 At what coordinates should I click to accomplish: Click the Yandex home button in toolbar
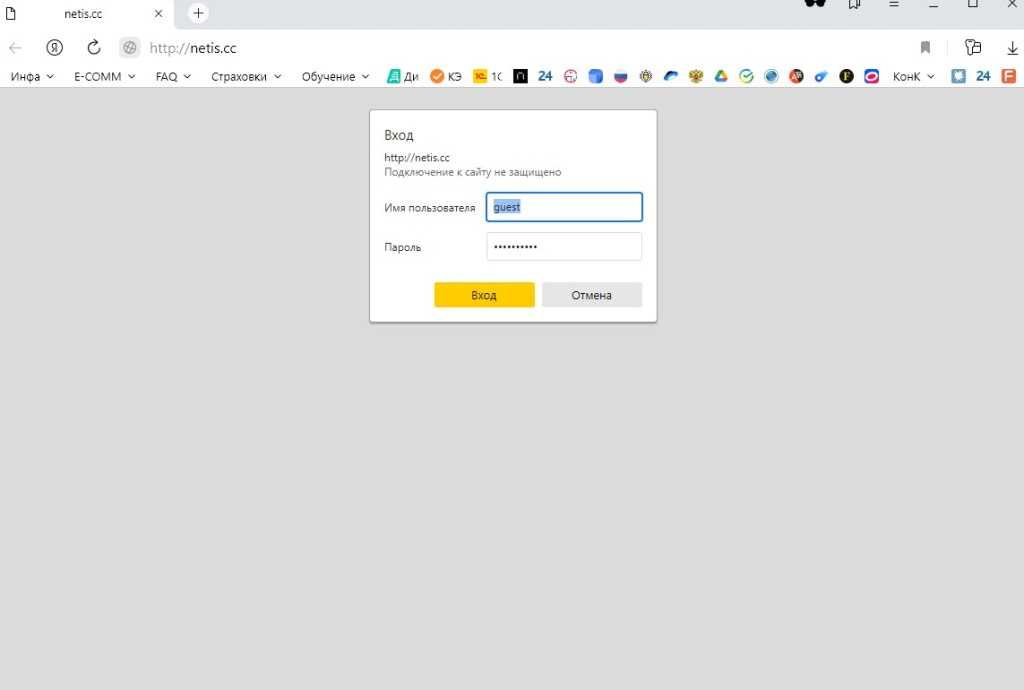click(55, 48)
